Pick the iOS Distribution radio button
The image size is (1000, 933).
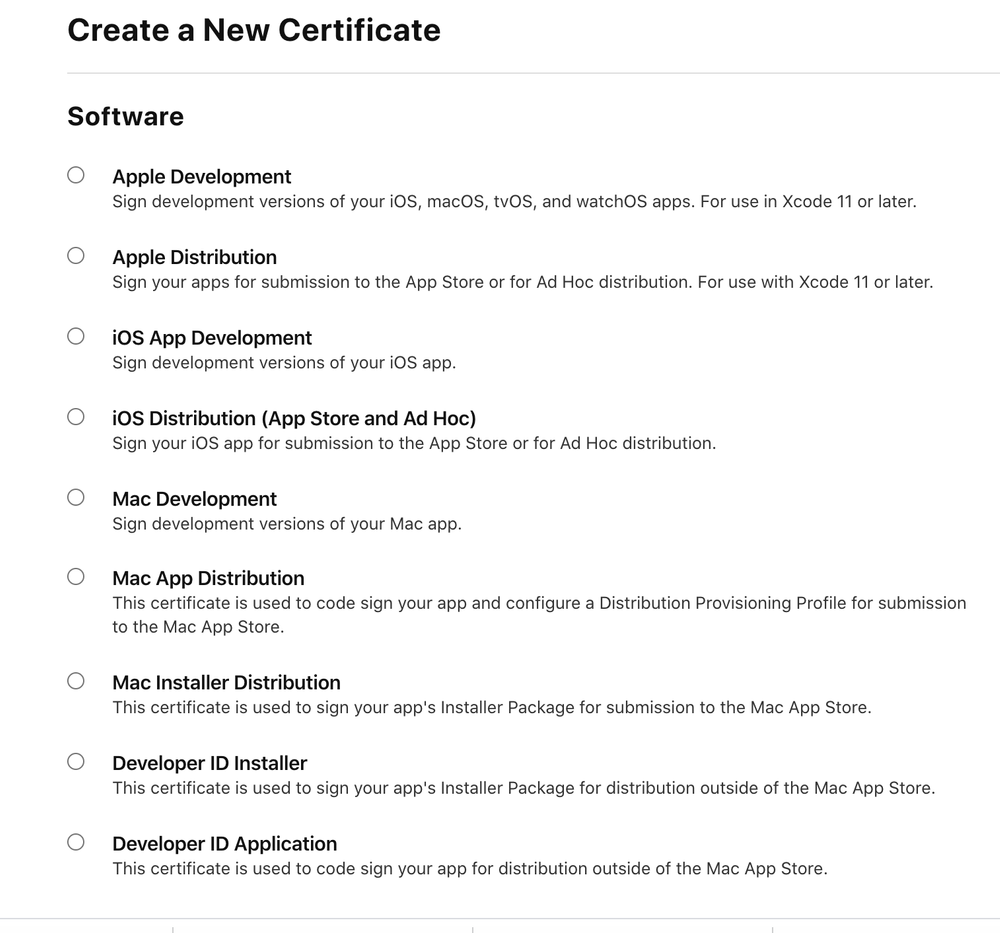pyautogui.click(x=76, y=416)
